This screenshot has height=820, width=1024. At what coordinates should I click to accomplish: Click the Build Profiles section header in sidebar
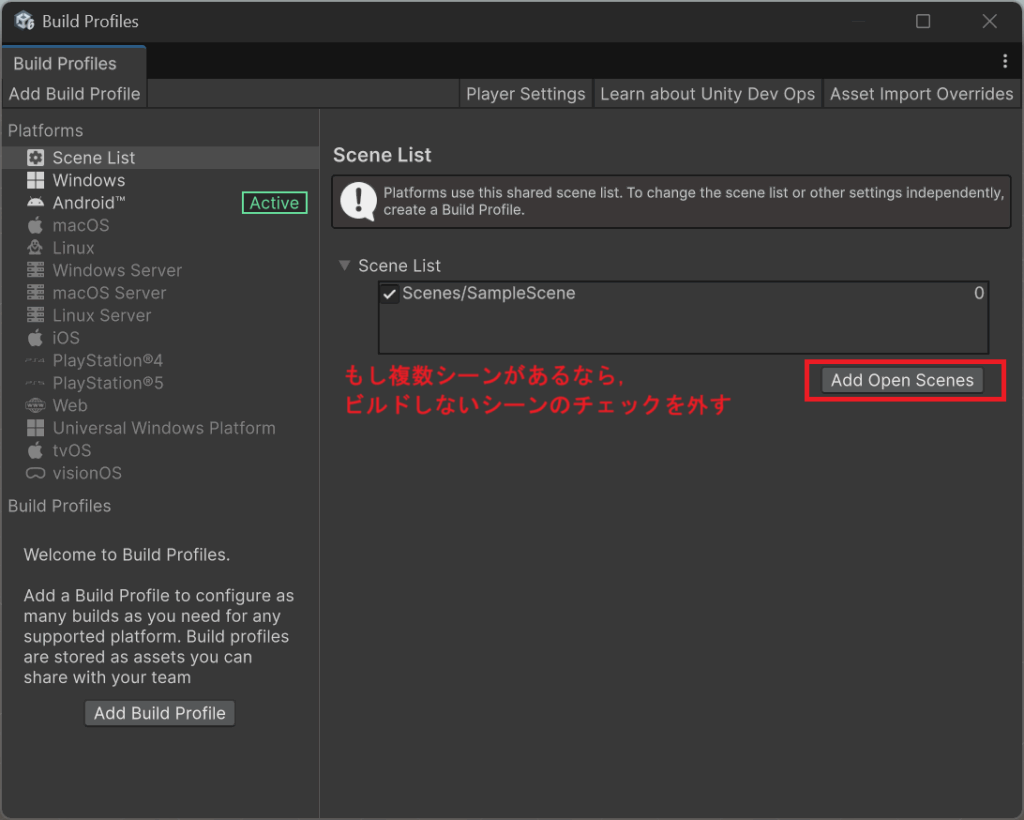pos(59,506)
